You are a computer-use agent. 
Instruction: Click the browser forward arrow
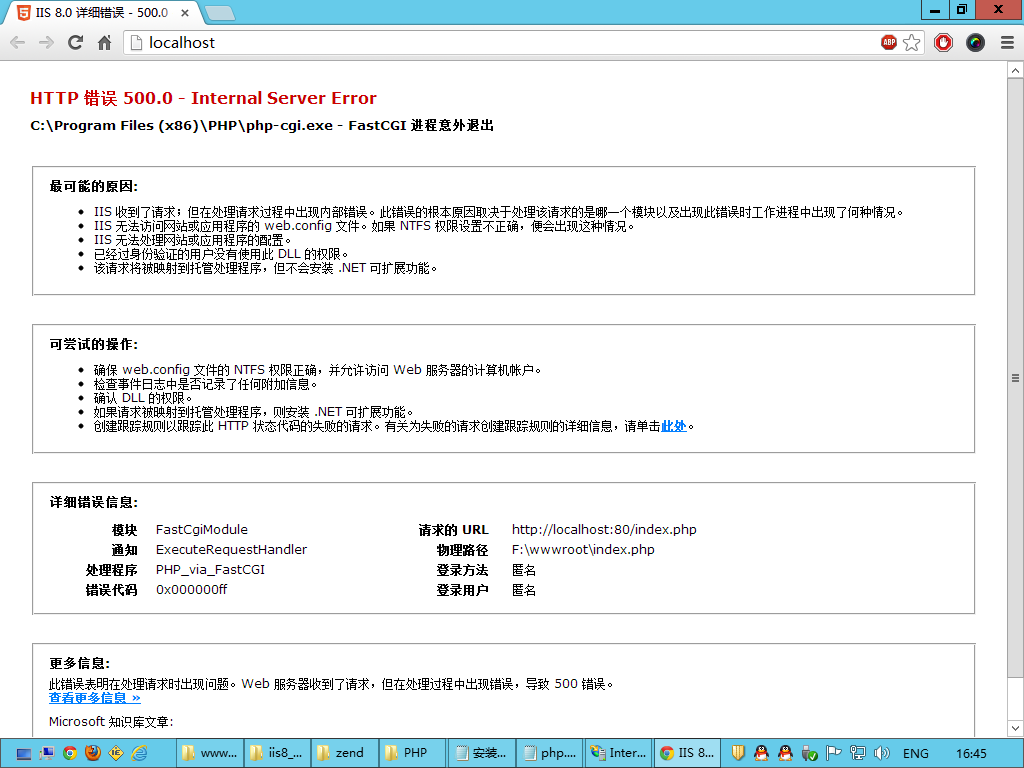click(46, 43)
